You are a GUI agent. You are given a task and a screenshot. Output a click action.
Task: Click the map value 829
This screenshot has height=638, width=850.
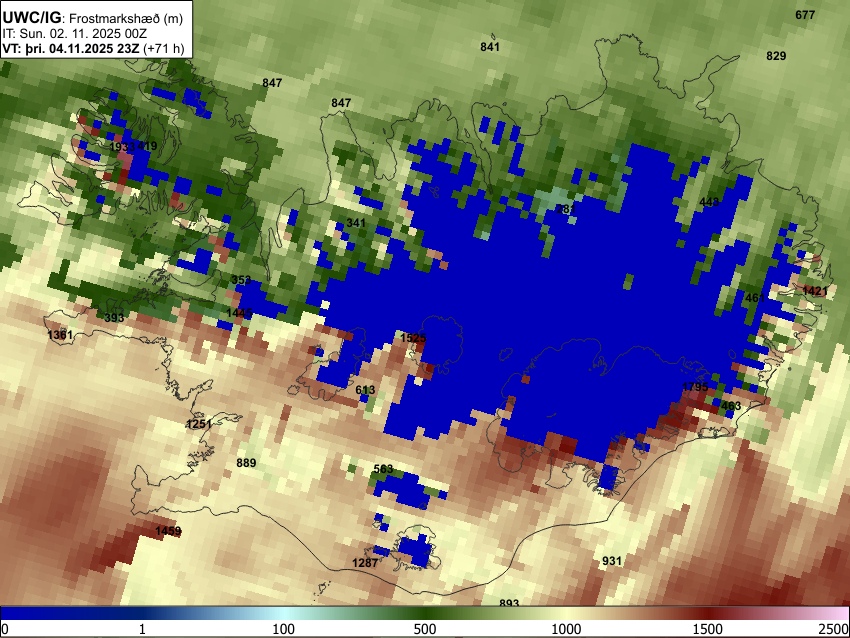tap(776, 56)
